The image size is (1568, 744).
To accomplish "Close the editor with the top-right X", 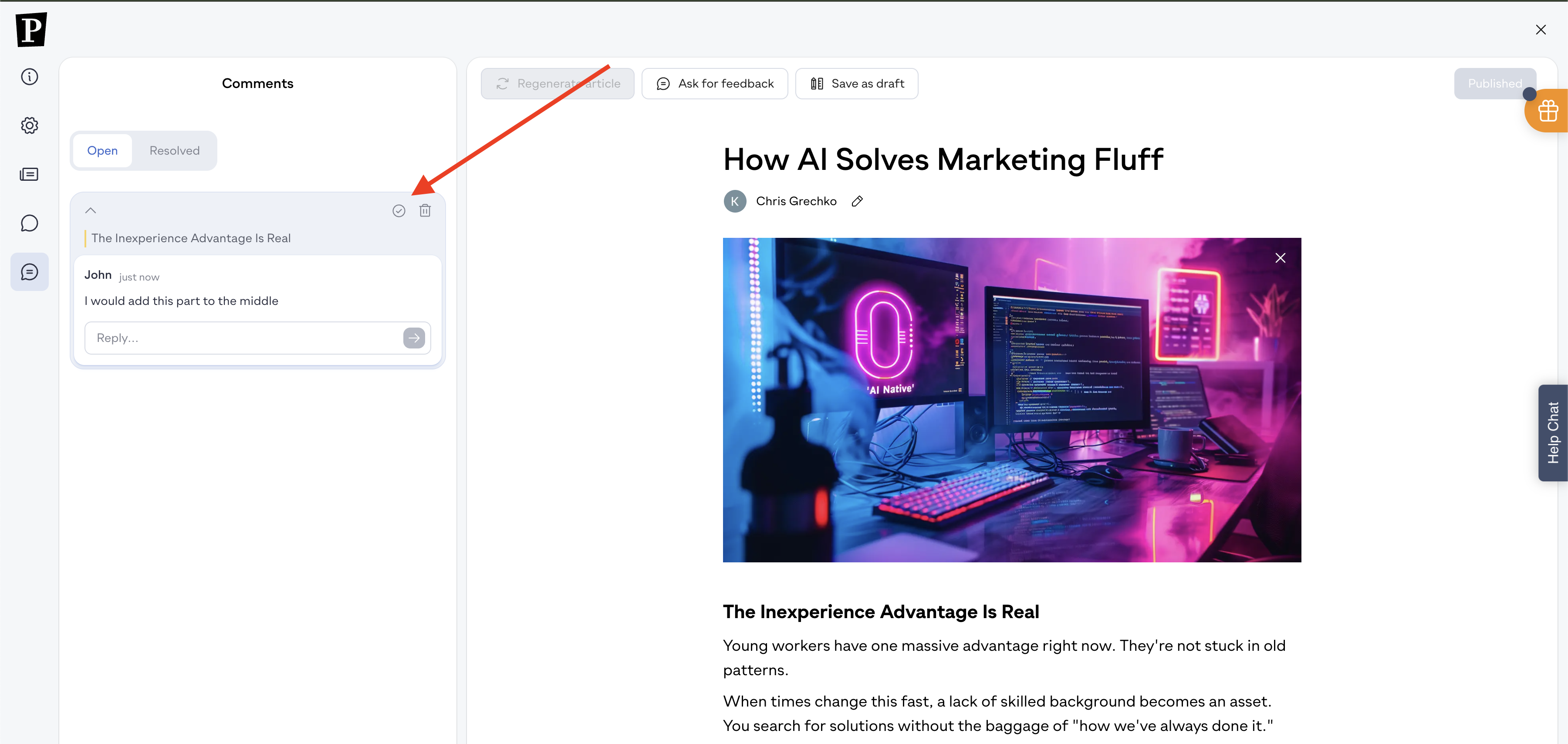I will tap(1541, 30).
